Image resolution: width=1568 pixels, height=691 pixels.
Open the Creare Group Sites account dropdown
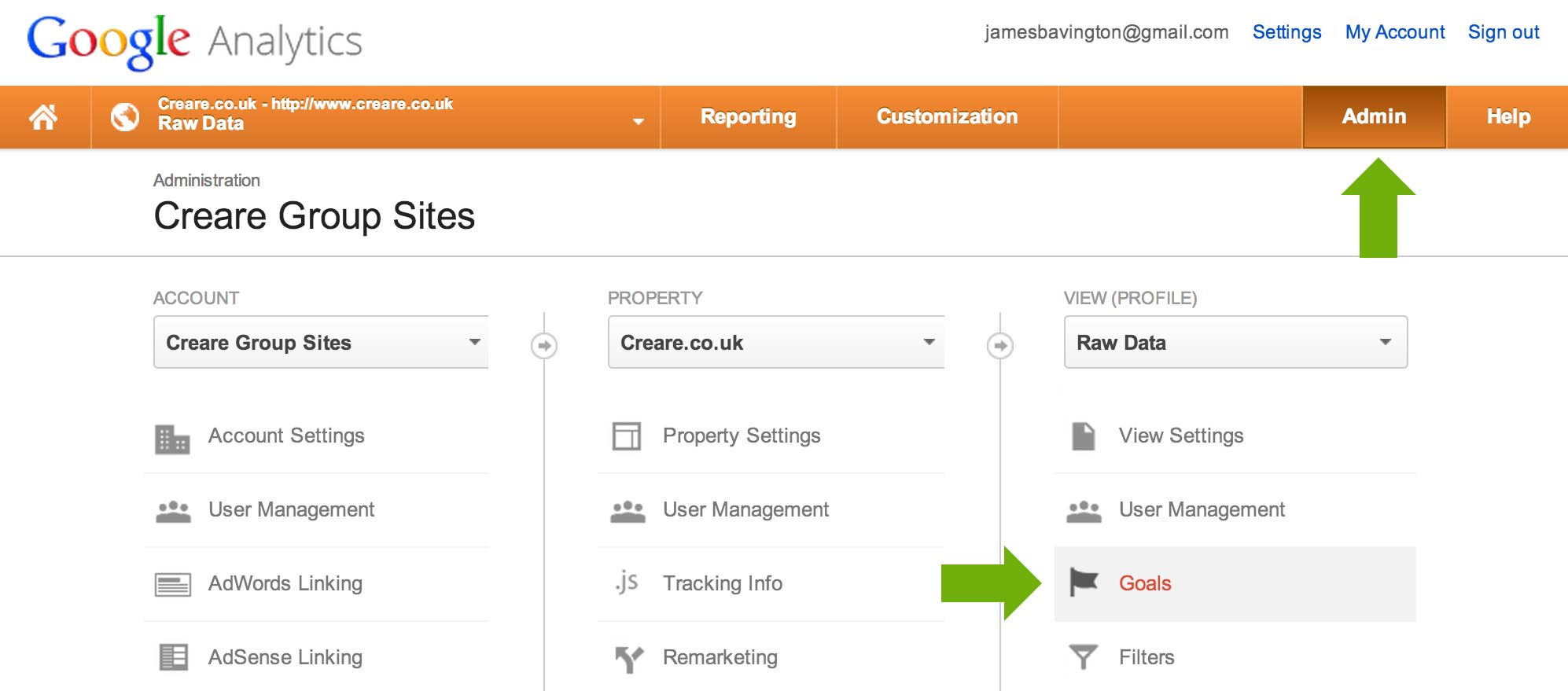[x=321, y=342]
